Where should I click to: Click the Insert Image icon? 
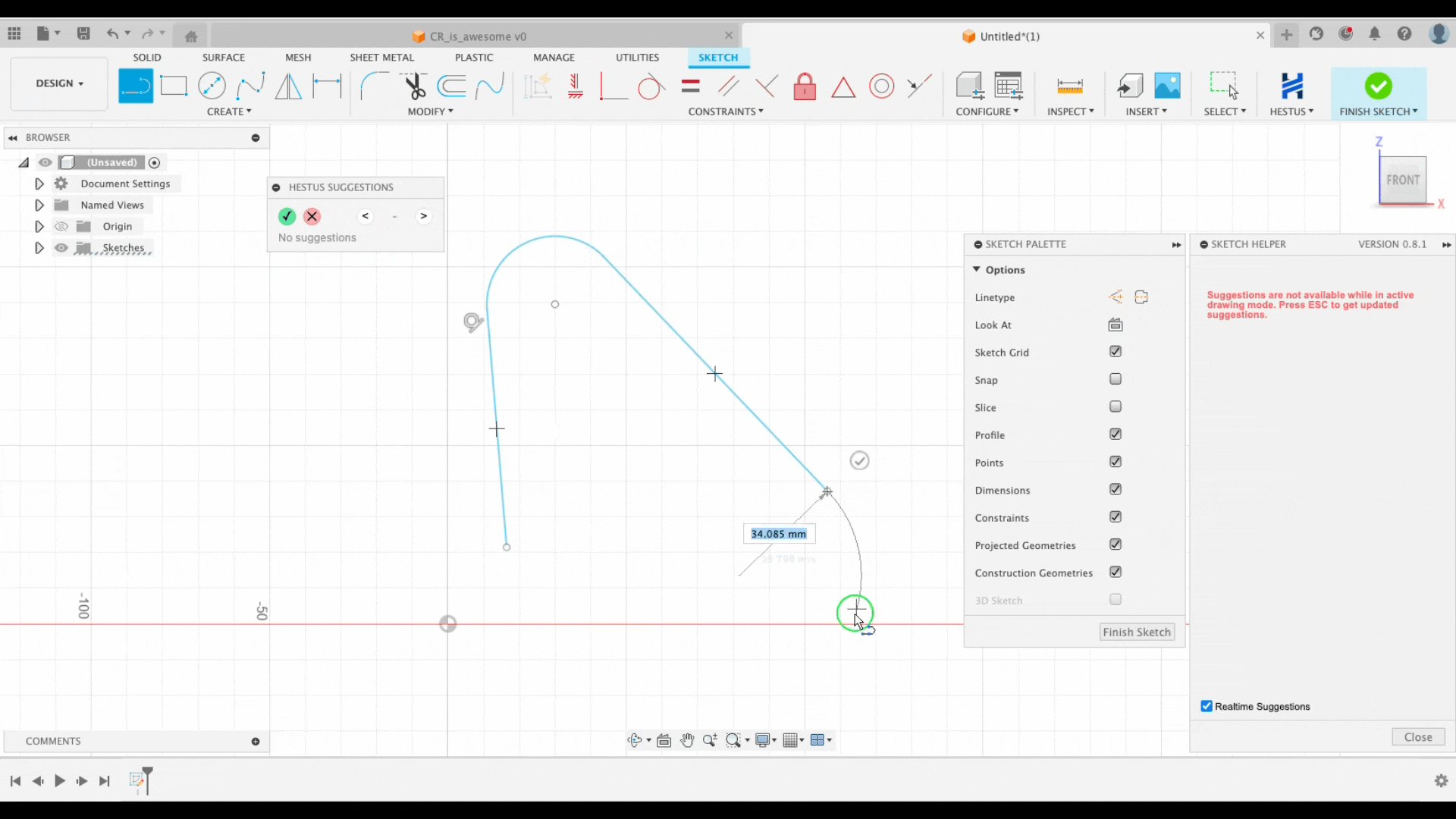point(1167,86)
